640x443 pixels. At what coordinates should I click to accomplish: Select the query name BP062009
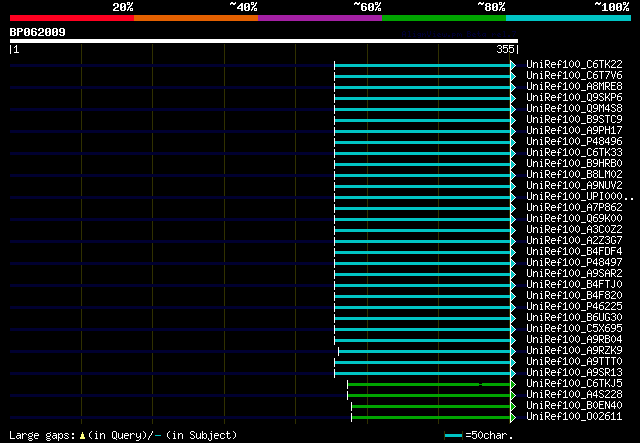[x=38, y=32]
